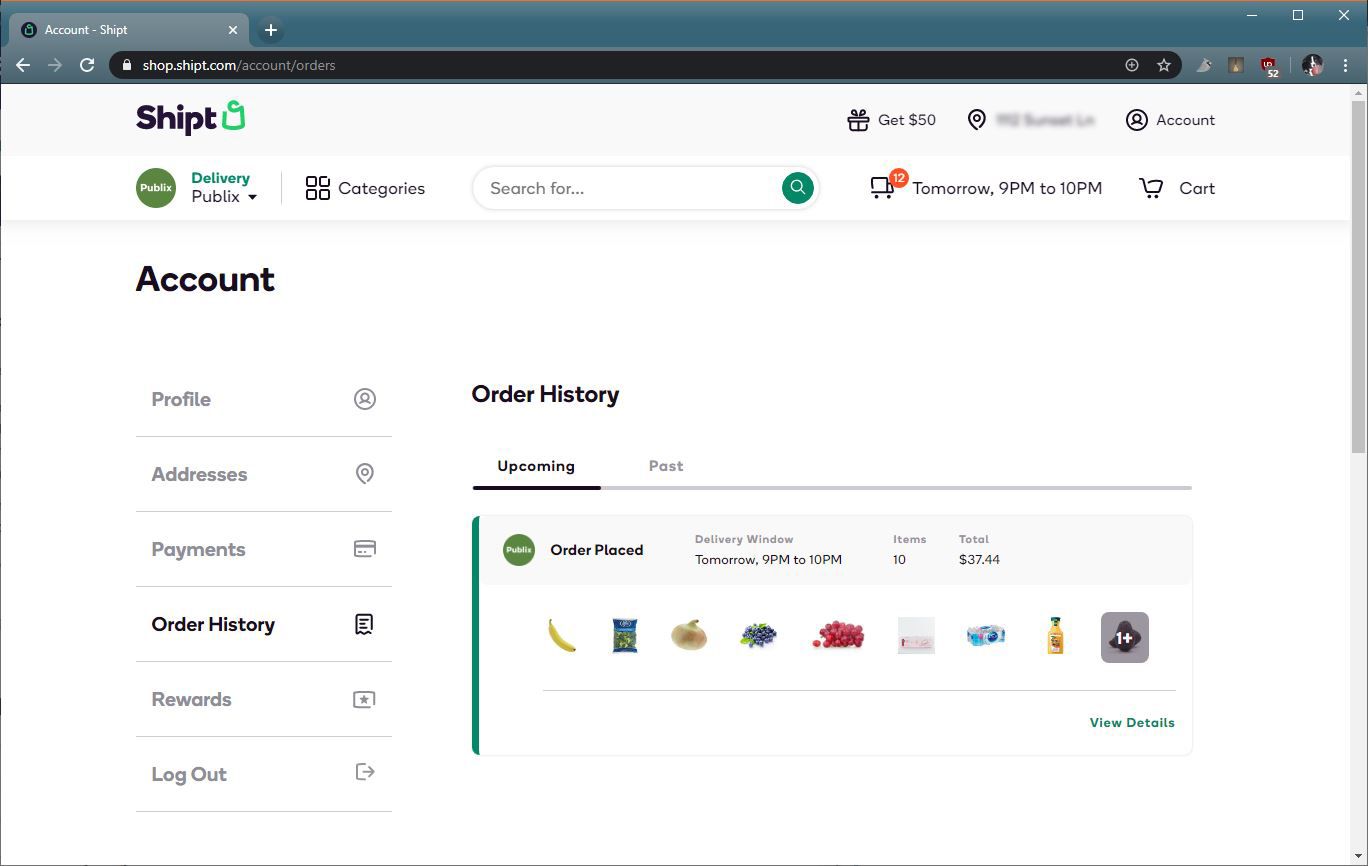This screenshot has height=866, width=1368.
Task: Click the Log Out arrow icon
Action: [365, 772]
